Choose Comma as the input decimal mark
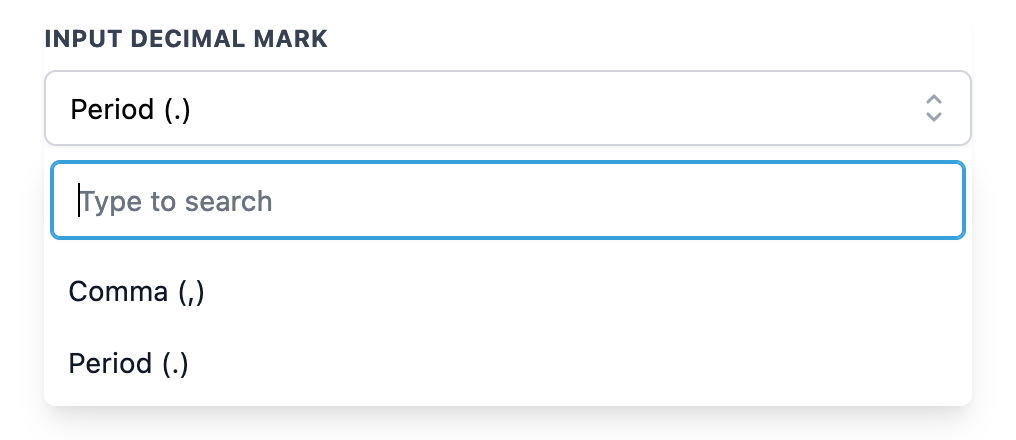 point(136,292)
